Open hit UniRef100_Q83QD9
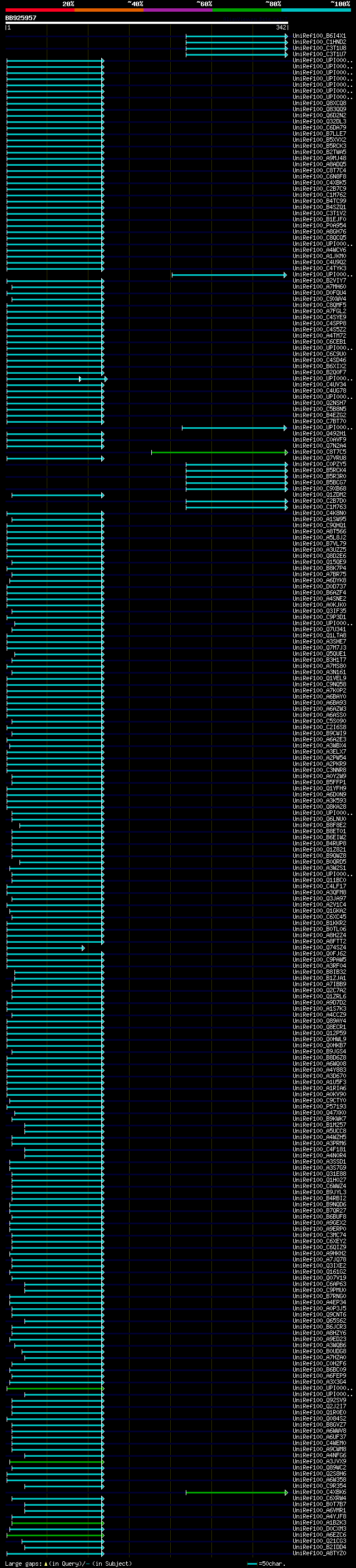This screenshot has width=356, height=1568. [x=319, y=110]
